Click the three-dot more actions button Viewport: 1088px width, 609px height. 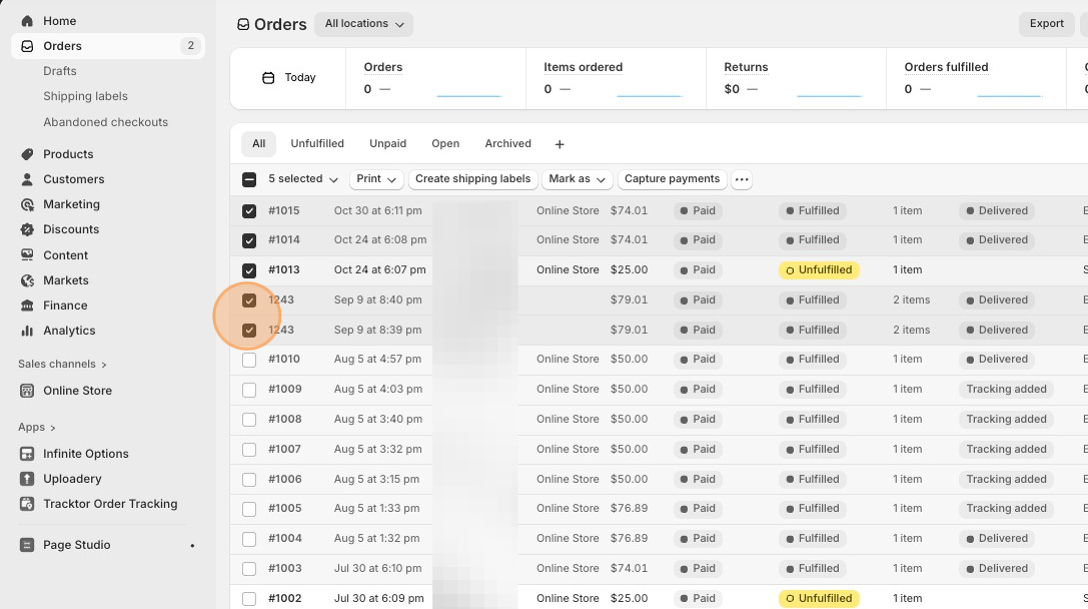point(741,180)
